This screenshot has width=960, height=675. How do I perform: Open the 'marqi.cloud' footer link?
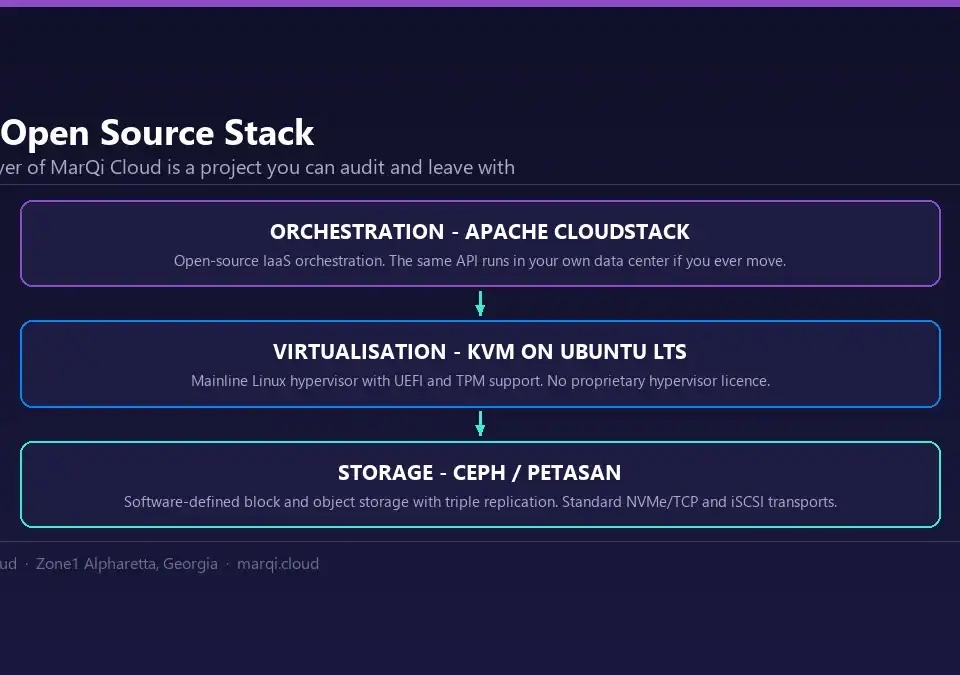(278, 564)
